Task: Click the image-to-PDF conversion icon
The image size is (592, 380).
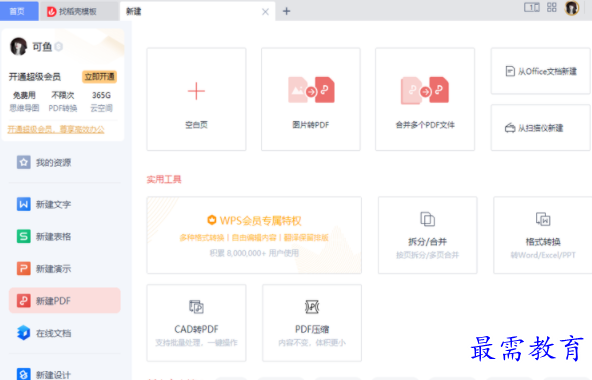Action: click(x=311, y=90)
